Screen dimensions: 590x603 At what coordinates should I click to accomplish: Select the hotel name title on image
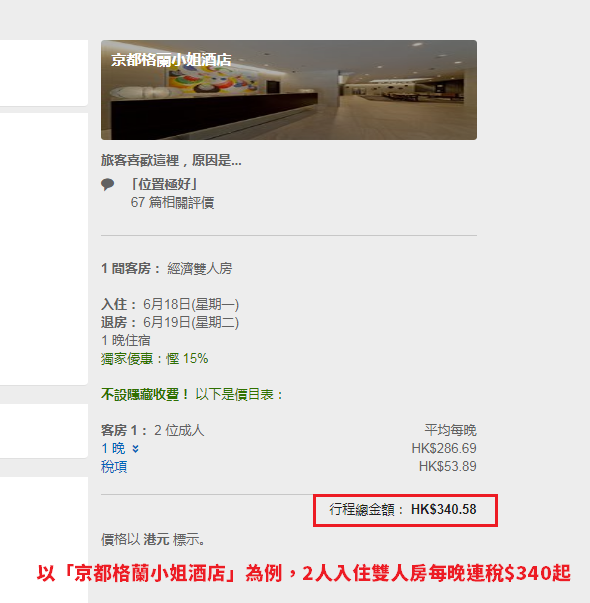coord(171,60)
